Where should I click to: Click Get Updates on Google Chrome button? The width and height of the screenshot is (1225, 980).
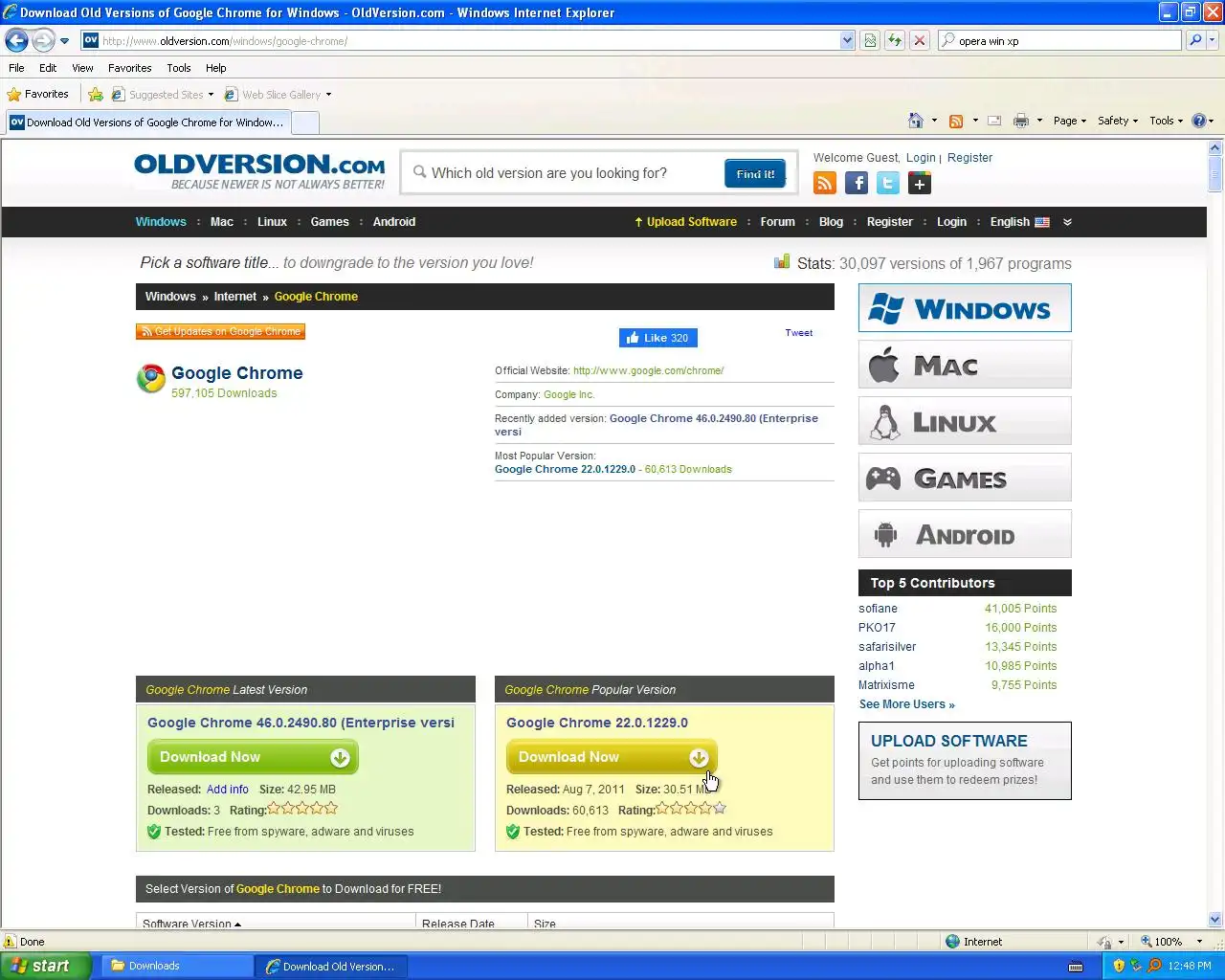coord(220,332)
